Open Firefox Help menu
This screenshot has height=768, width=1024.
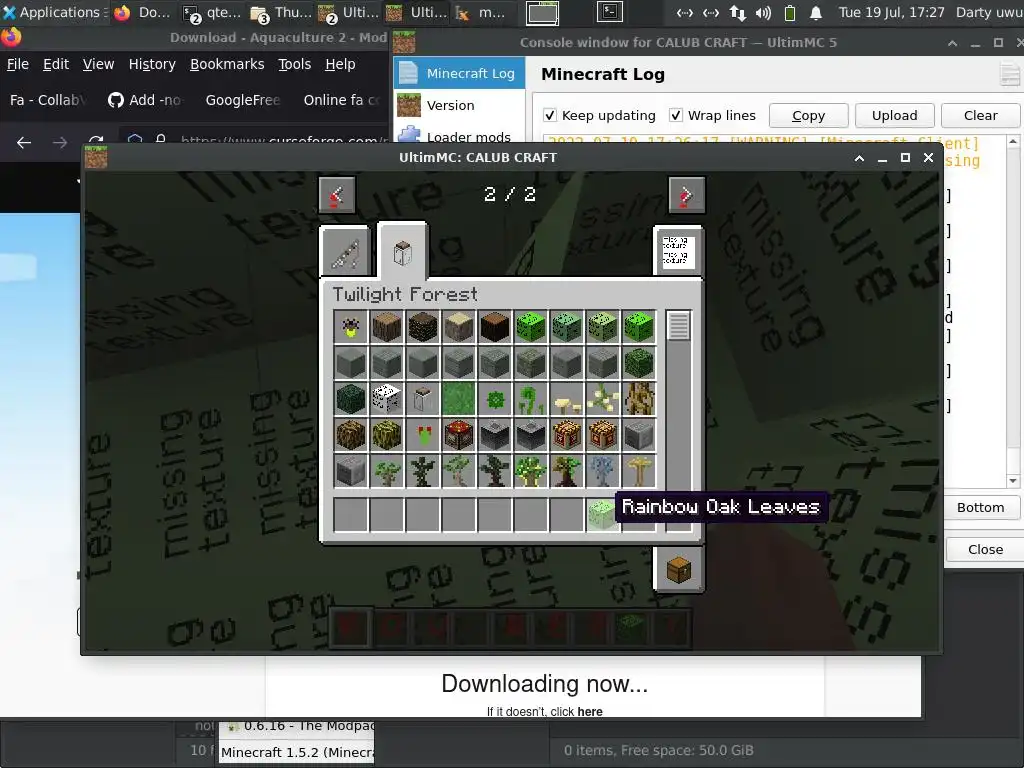340,64
